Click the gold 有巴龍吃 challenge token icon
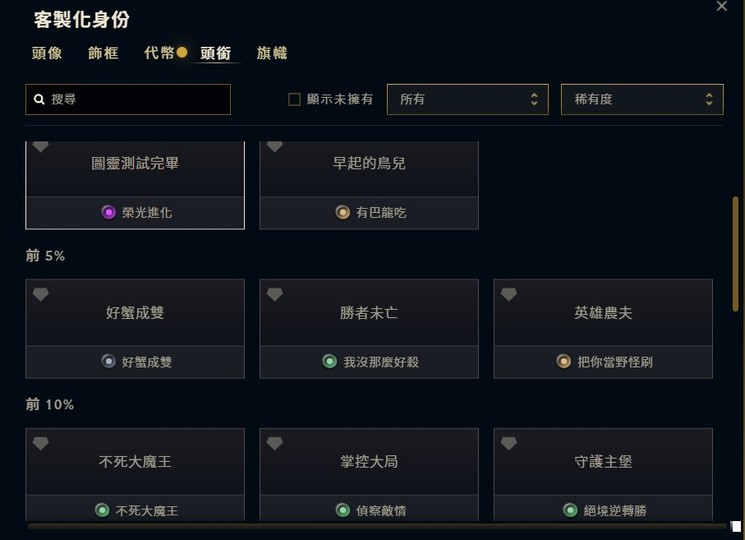Image resolution: width=745 pixels, height=540 pixels. click(343, 212)
